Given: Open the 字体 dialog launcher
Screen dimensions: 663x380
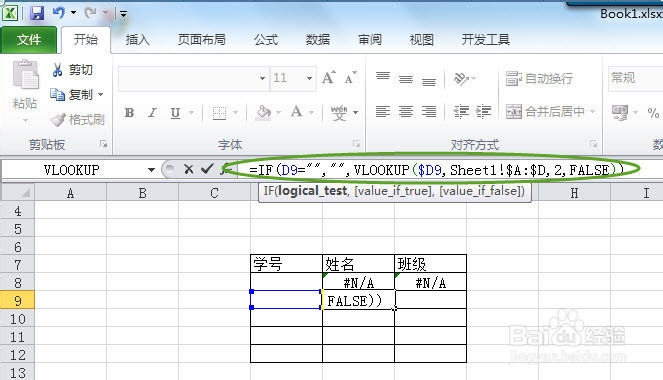Looking at the screenshot, I should coord(356,144).
